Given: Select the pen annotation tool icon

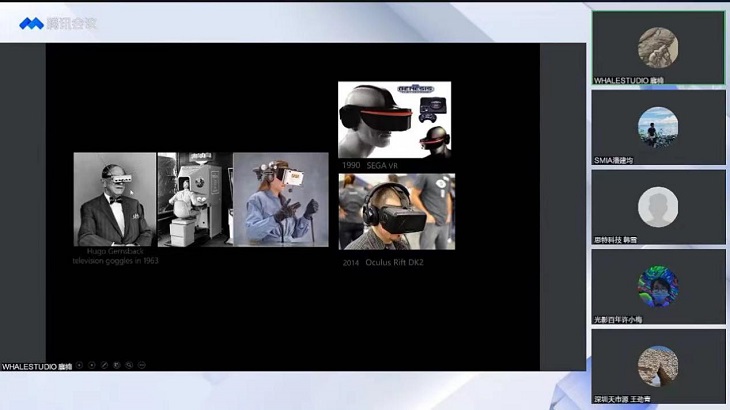Looking at the screenshot, I should [104, 365].
